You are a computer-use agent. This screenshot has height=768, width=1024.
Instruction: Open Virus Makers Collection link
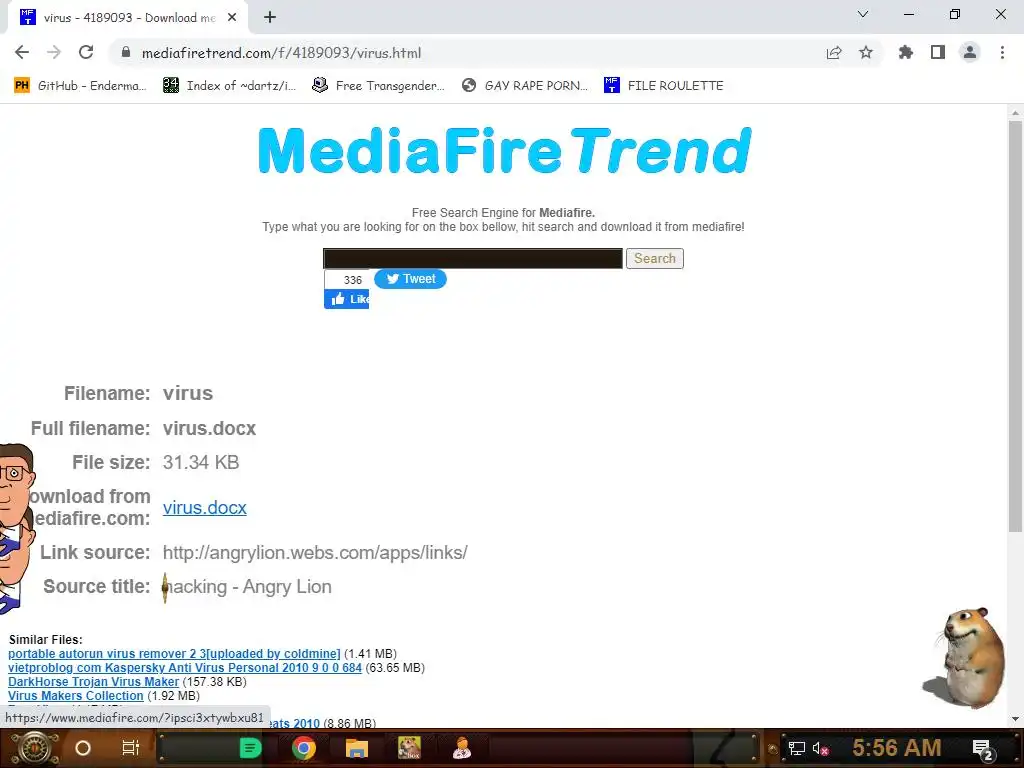point(76,696)
